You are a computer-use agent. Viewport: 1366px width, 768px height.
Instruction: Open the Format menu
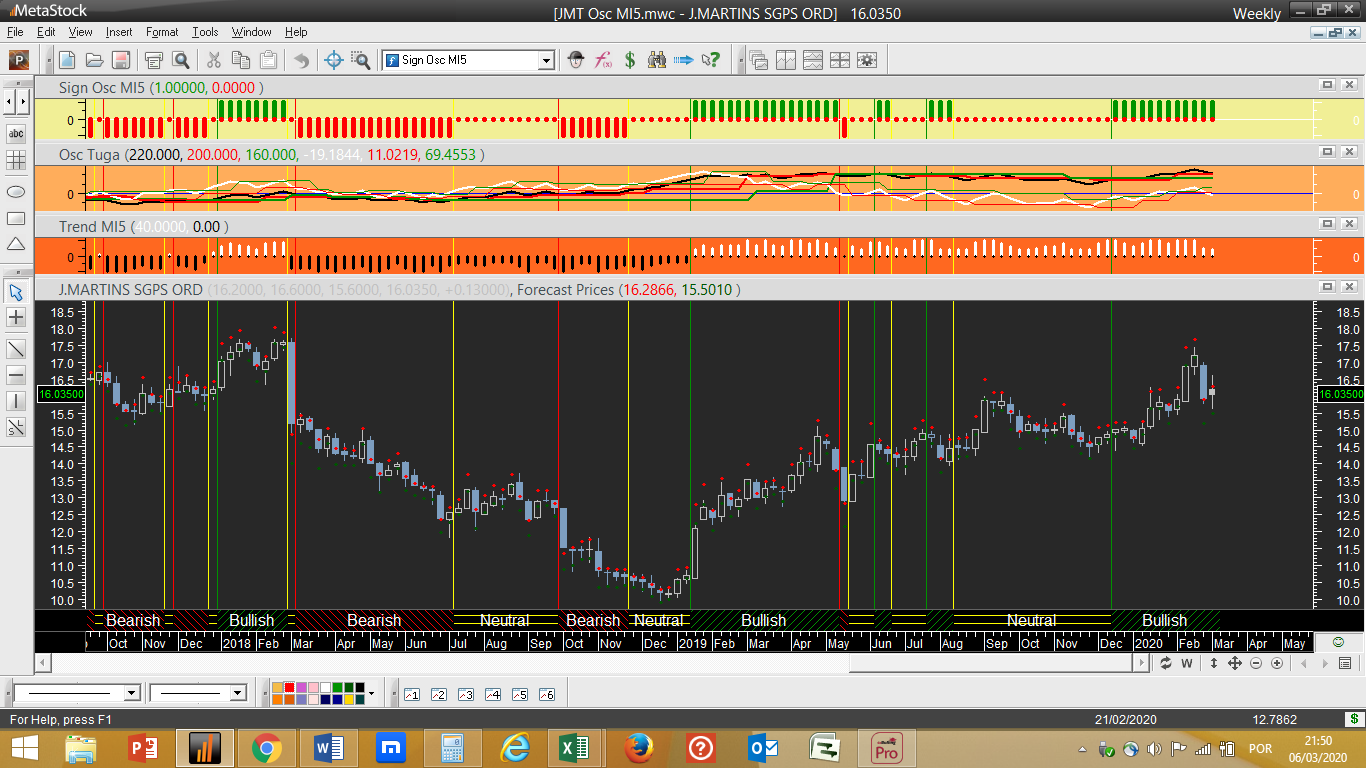(162, 32)
